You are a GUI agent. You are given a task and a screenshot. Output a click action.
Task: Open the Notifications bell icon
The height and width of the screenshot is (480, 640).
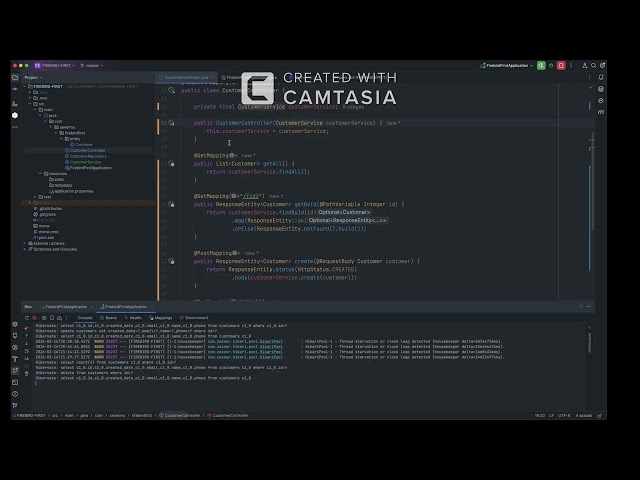[x=601, y=77]
